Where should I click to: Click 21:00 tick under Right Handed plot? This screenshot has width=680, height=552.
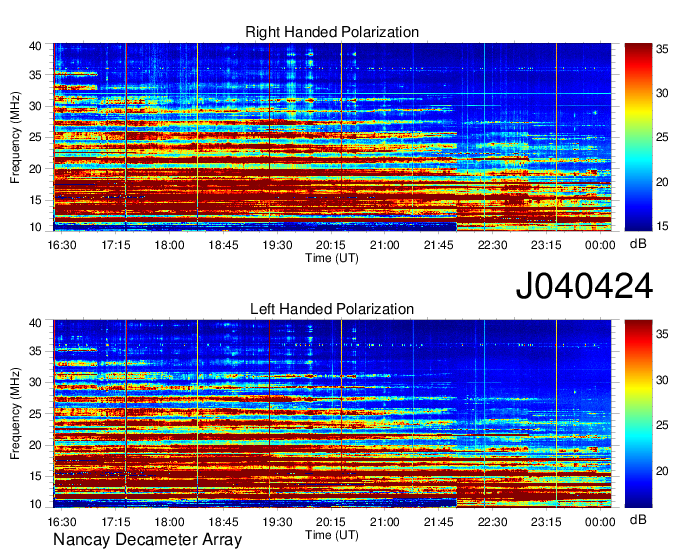[x=385, y=245]
